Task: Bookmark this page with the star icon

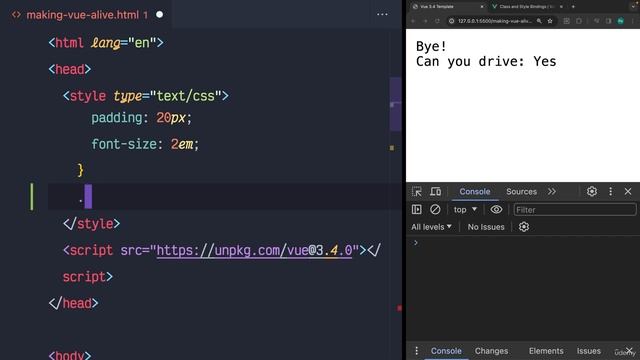Action: click(550, 21)
